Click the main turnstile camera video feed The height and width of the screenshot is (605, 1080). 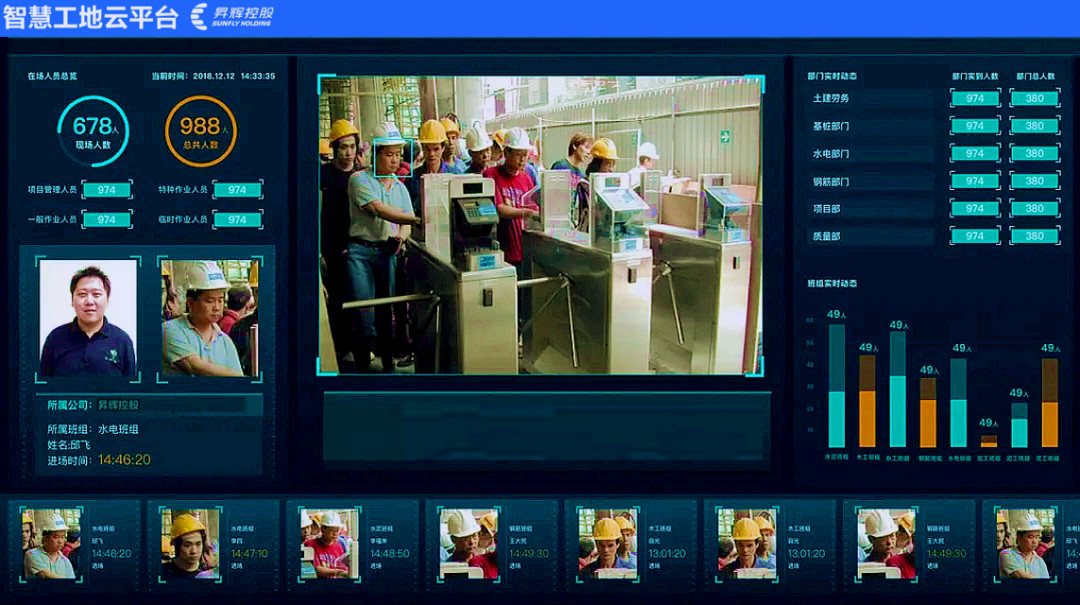click(x=540, y=225)
